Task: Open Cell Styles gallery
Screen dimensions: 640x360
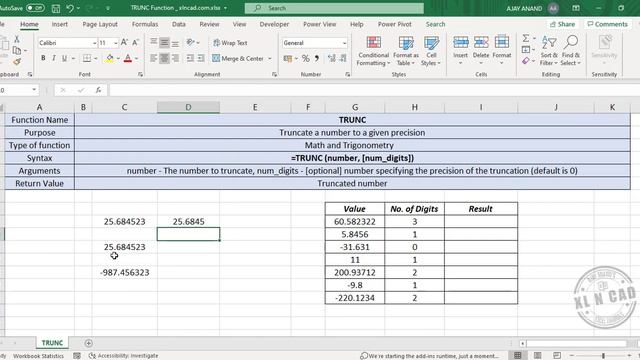Action: (x=431, y=51)
